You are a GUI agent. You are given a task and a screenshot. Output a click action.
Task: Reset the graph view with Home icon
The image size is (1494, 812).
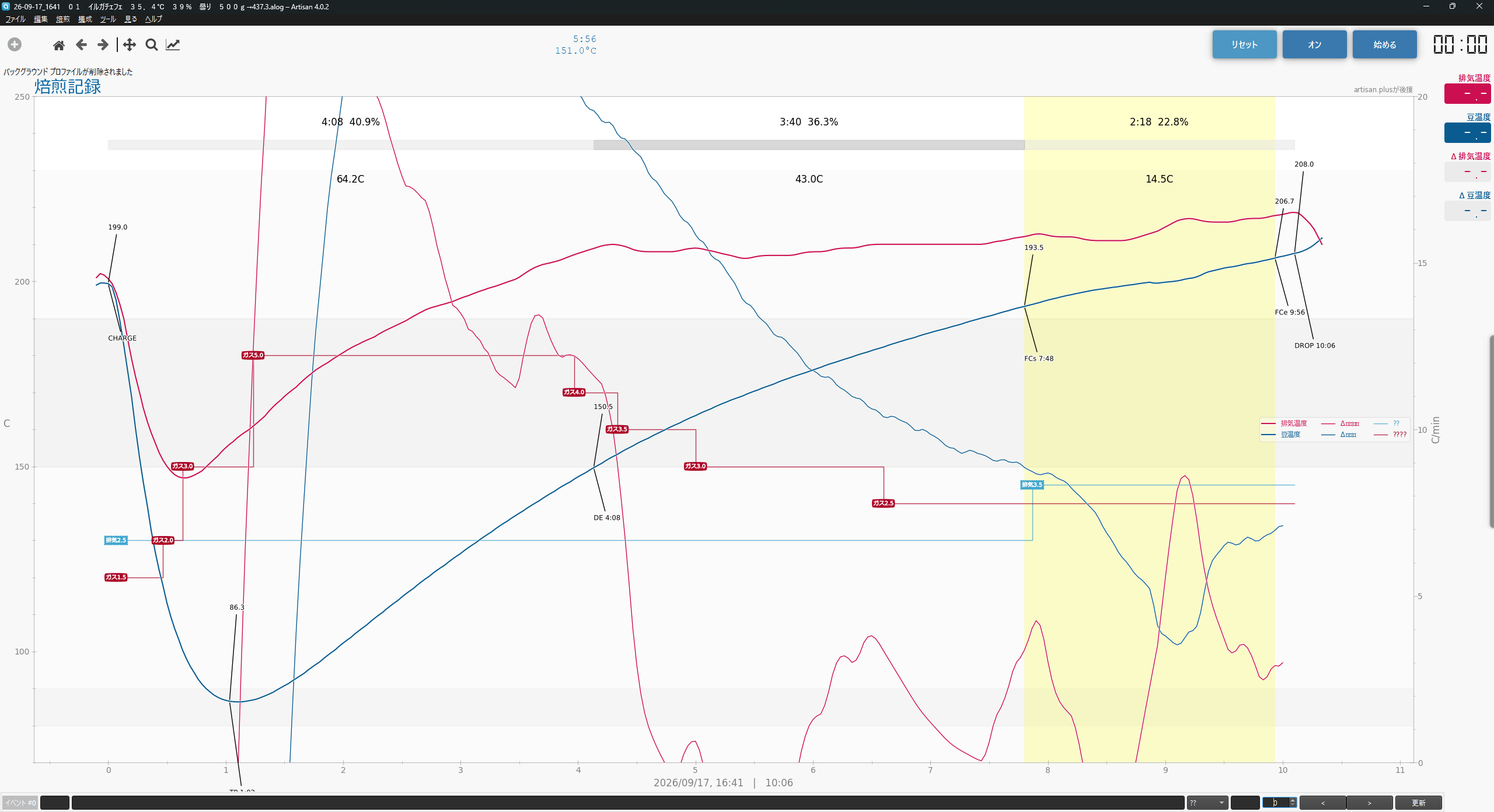coord(58,45)
